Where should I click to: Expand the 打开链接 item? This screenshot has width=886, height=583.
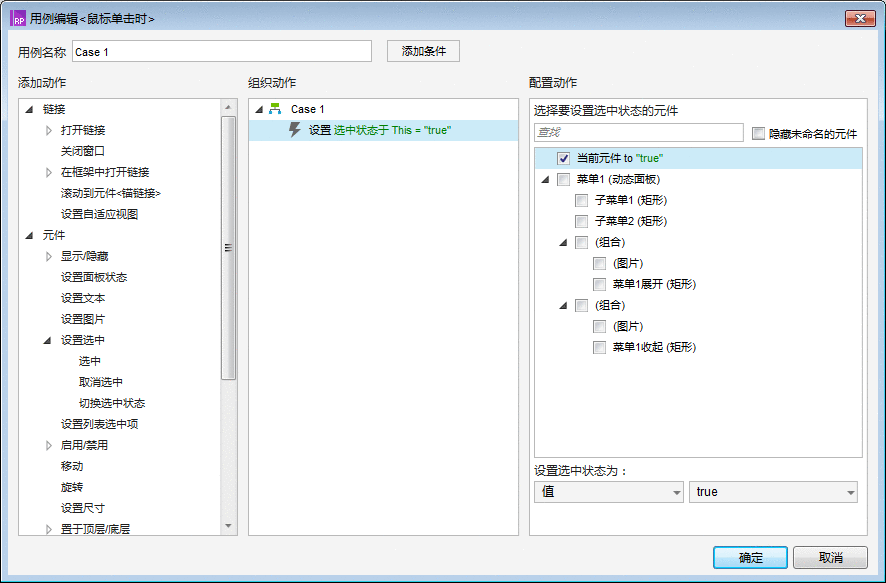coord(49,130)
